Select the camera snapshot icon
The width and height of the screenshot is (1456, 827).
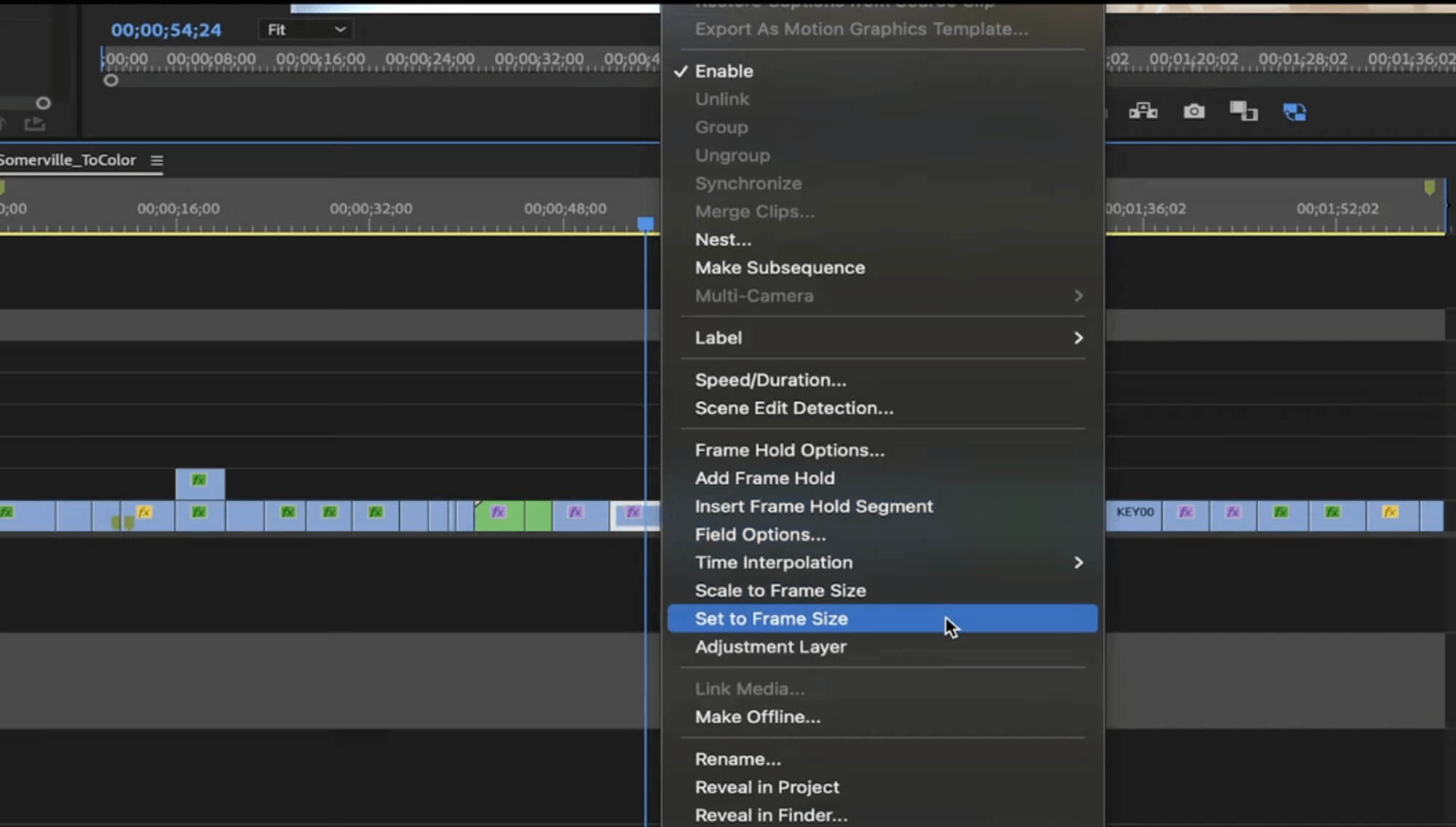(1193, 111)
